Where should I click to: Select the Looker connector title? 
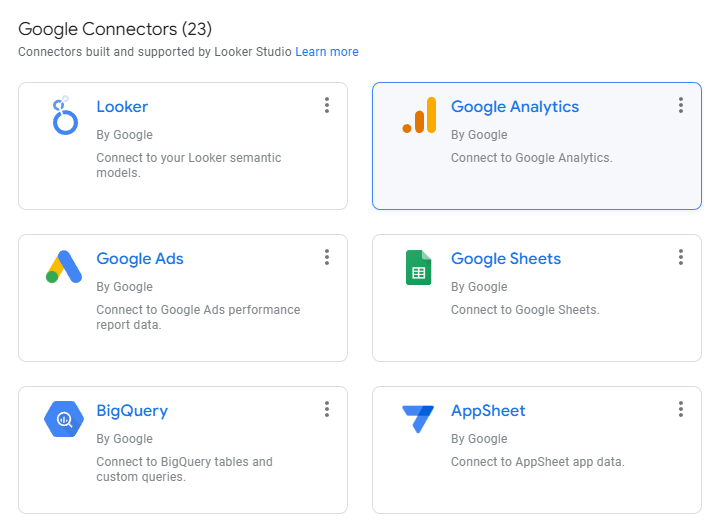pos(122,107)
